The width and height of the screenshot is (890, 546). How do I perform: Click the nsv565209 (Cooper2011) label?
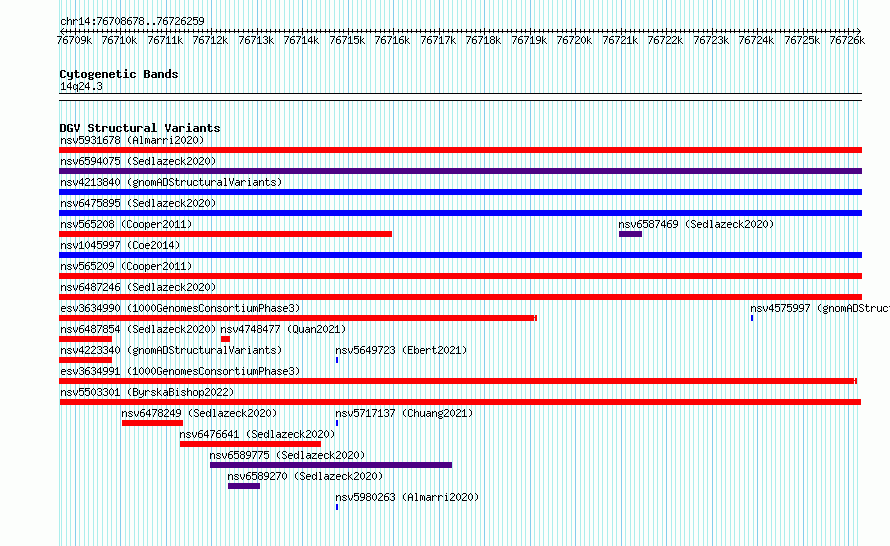126,266
